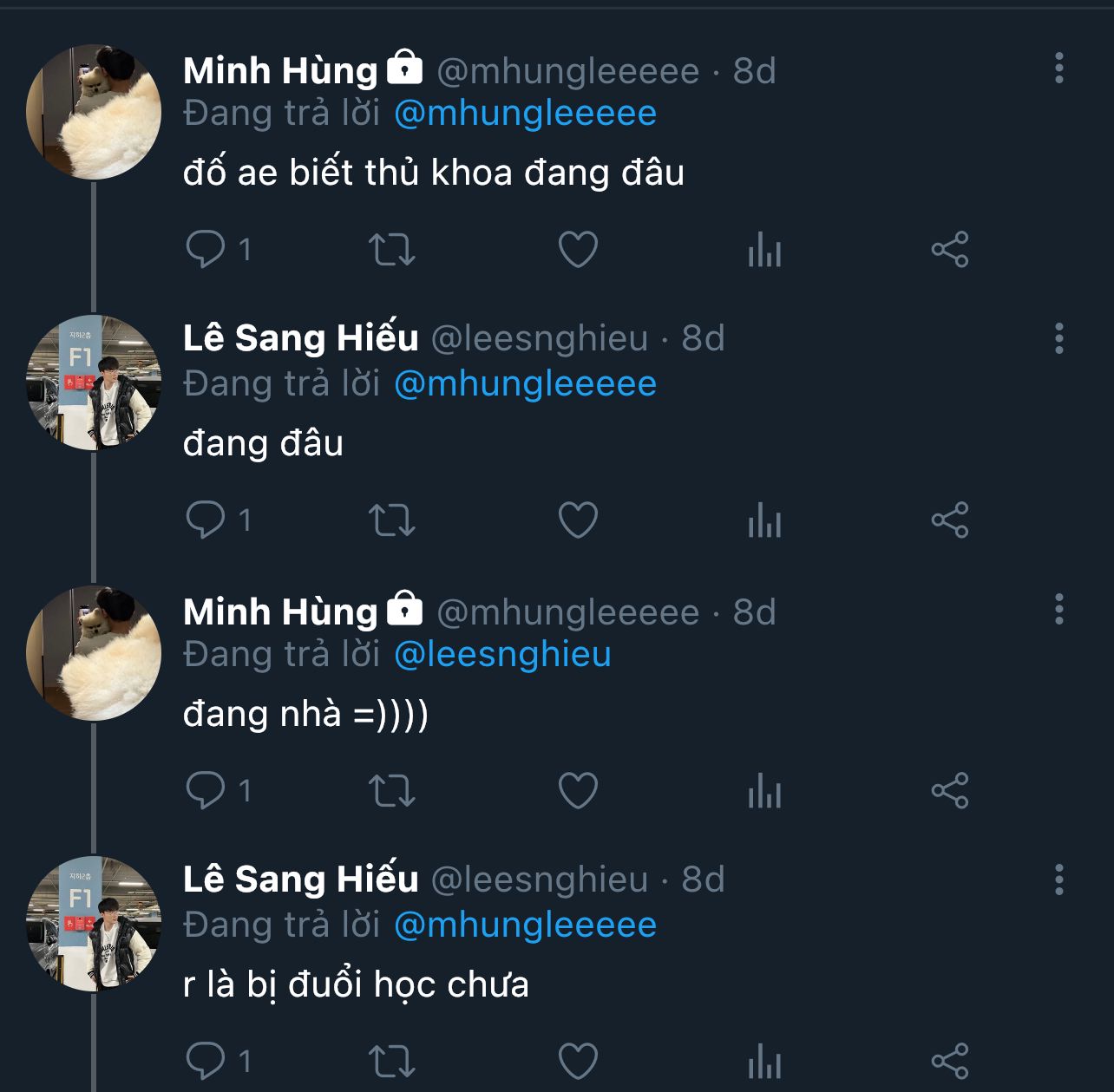
Task: Share the "đang đâu" reply
Action: pos(949,520)
